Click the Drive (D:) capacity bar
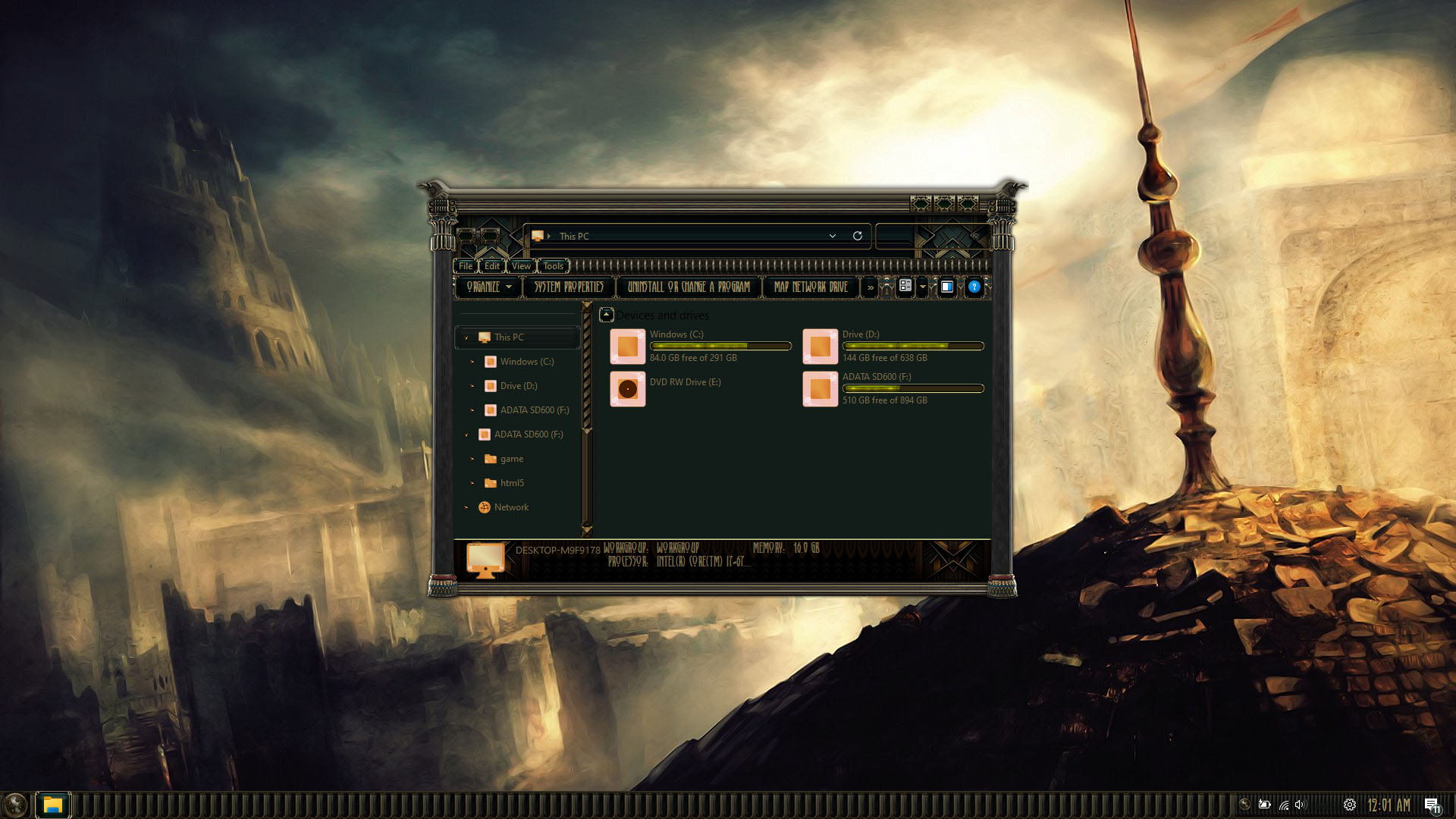 [913, 346]
